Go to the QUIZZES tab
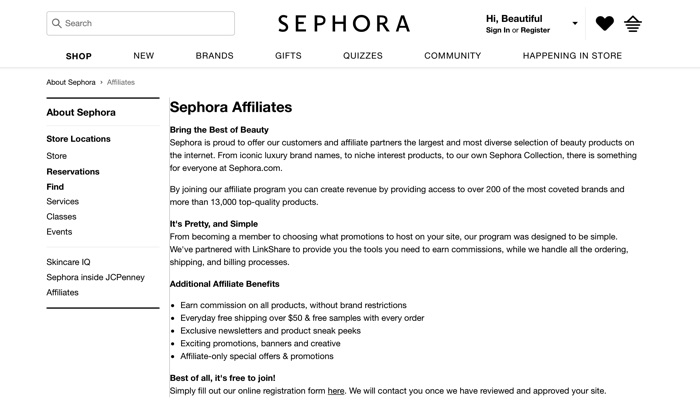Viewport: 700px width, 414px height. point(363,56)
